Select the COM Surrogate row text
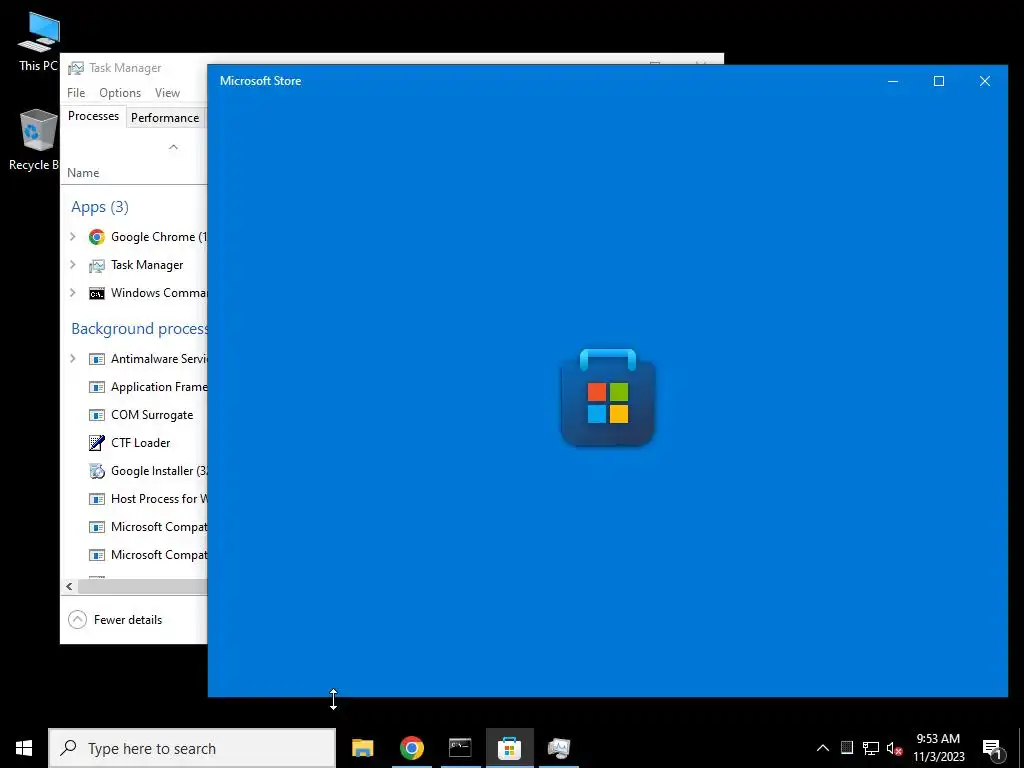The image size is (1024, 768). click(x=152, y=415)
